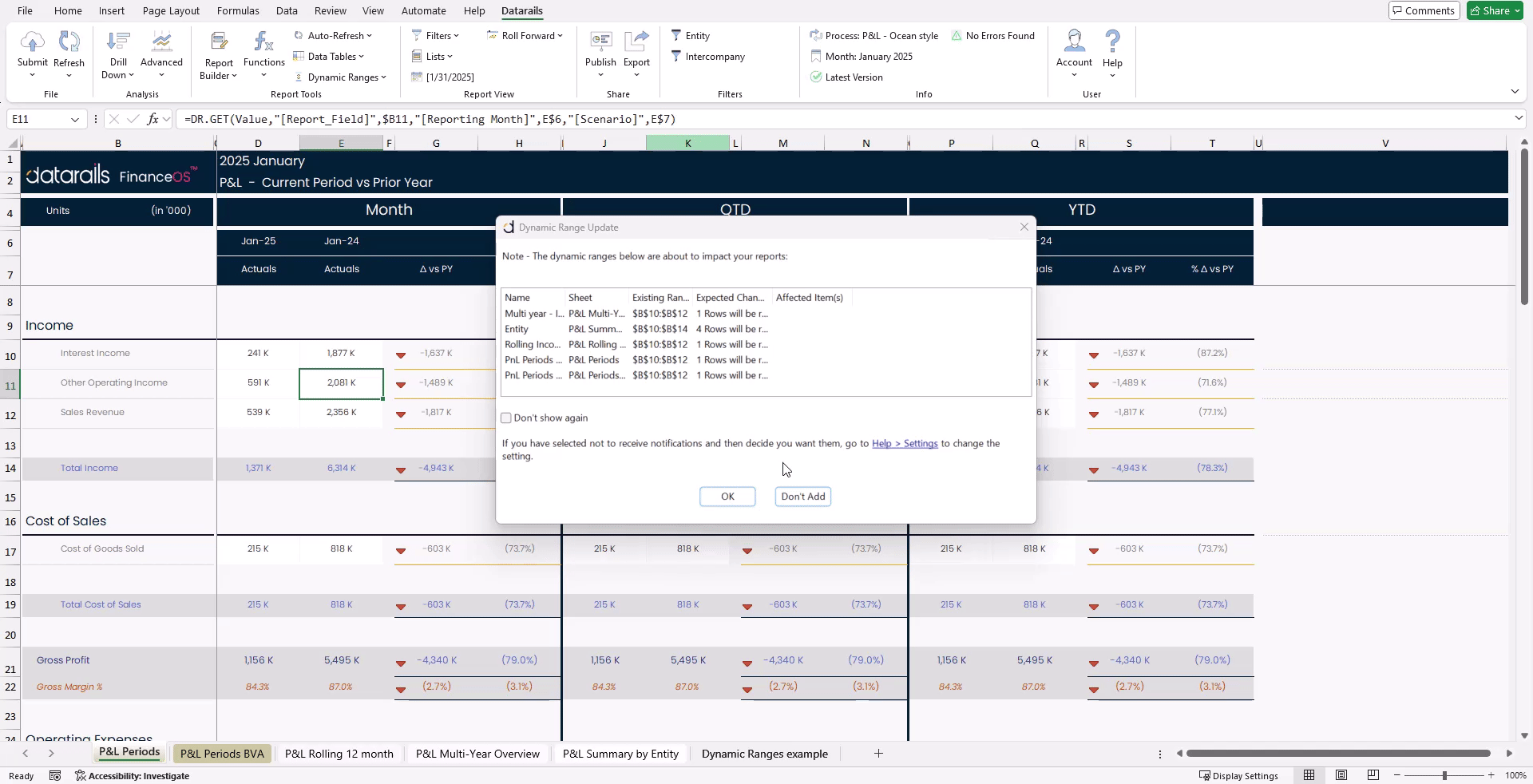Click the zoom in plus button
Image resolution: width=1533 pixels, height=784 pixels.
click(1491, 775)
